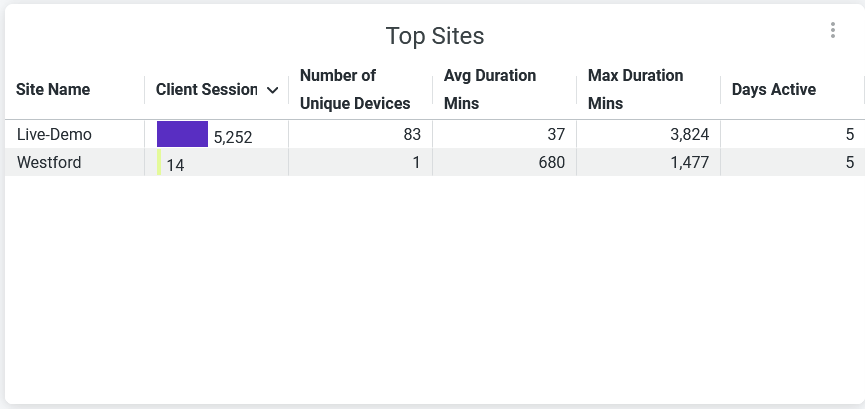This screenshot has width=865, height=409.
Task: Select the Live-Demo site name
Action: pos(47,135)
